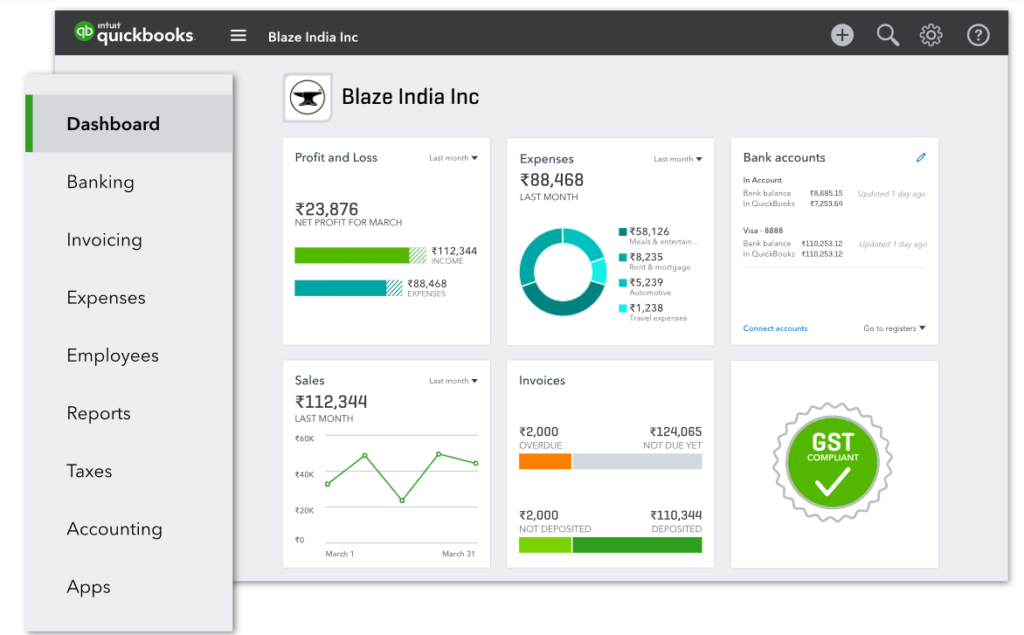
Task: Open the search magnifier icon
Action: pyautogui.click(x=887, y=36)
